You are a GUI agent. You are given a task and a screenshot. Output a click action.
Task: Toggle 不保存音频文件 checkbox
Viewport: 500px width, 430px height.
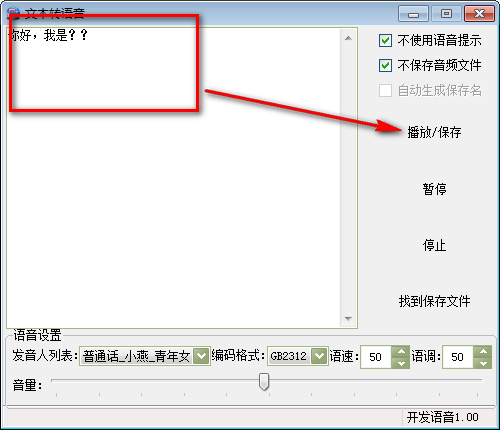point(385,65)
